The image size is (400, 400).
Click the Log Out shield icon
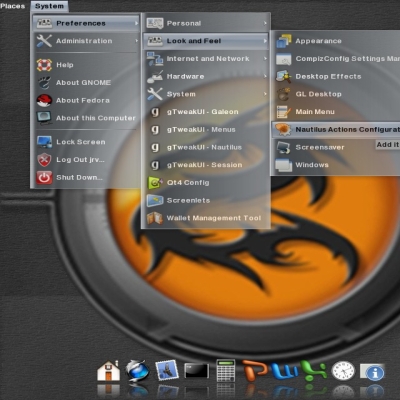[44, 160]
